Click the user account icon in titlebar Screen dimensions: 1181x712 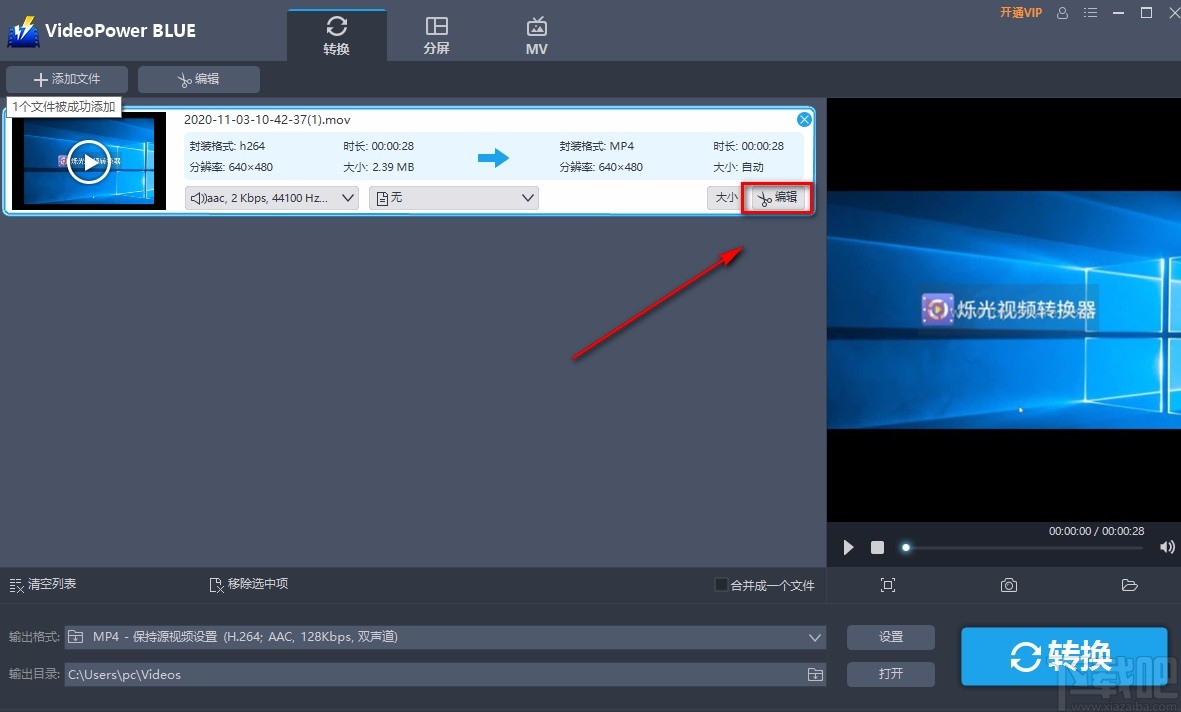click(1062, 13)
